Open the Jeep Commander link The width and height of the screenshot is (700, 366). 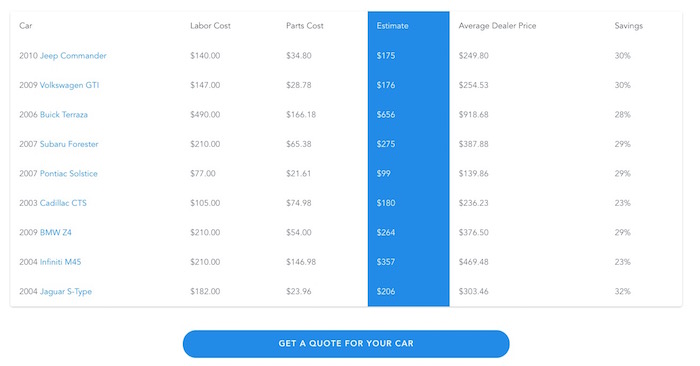[x=73, y=56]
